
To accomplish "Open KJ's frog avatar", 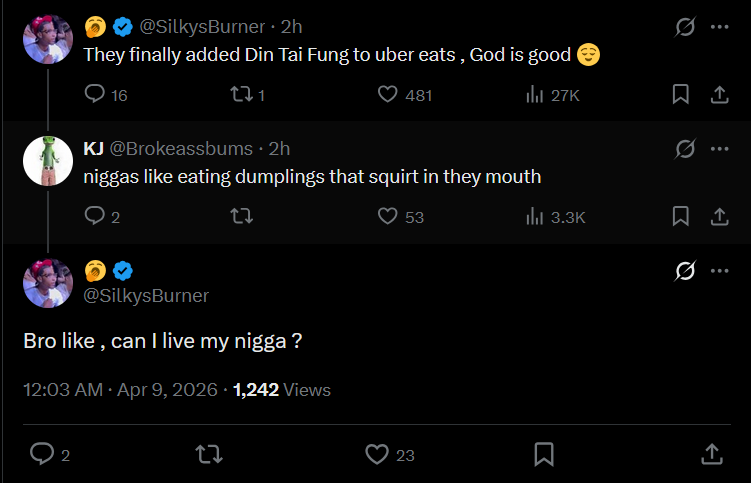I will pos(48,160).
